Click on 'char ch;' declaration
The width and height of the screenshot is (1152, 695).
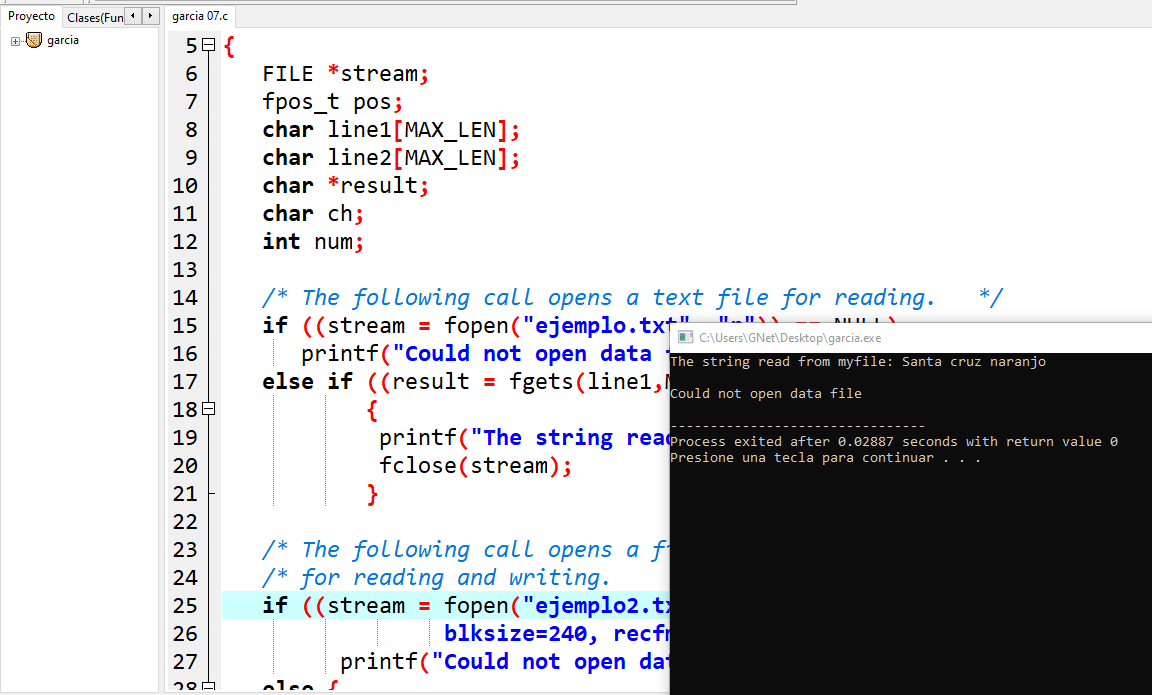coord(313,214)
